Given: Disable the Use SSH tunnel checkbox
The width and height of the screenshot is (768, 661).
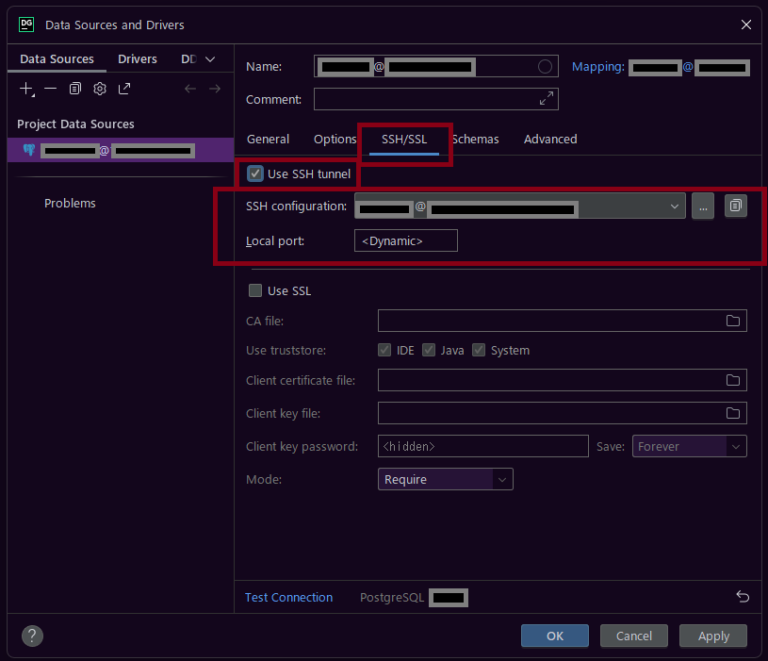Looking at the screenshot, I should (255, 174).
